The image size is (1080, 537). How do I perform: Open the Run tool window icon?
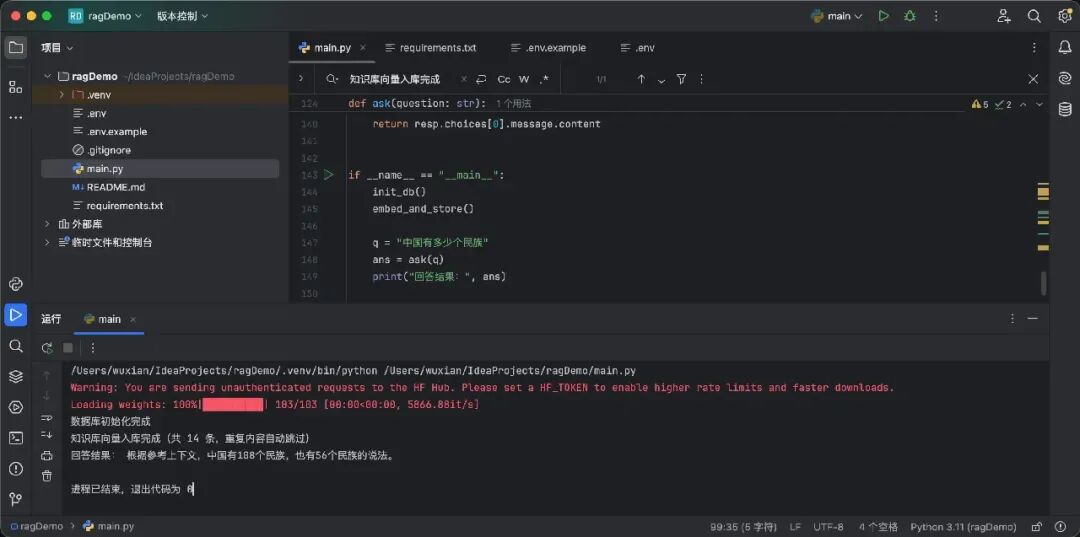[15, 315]
